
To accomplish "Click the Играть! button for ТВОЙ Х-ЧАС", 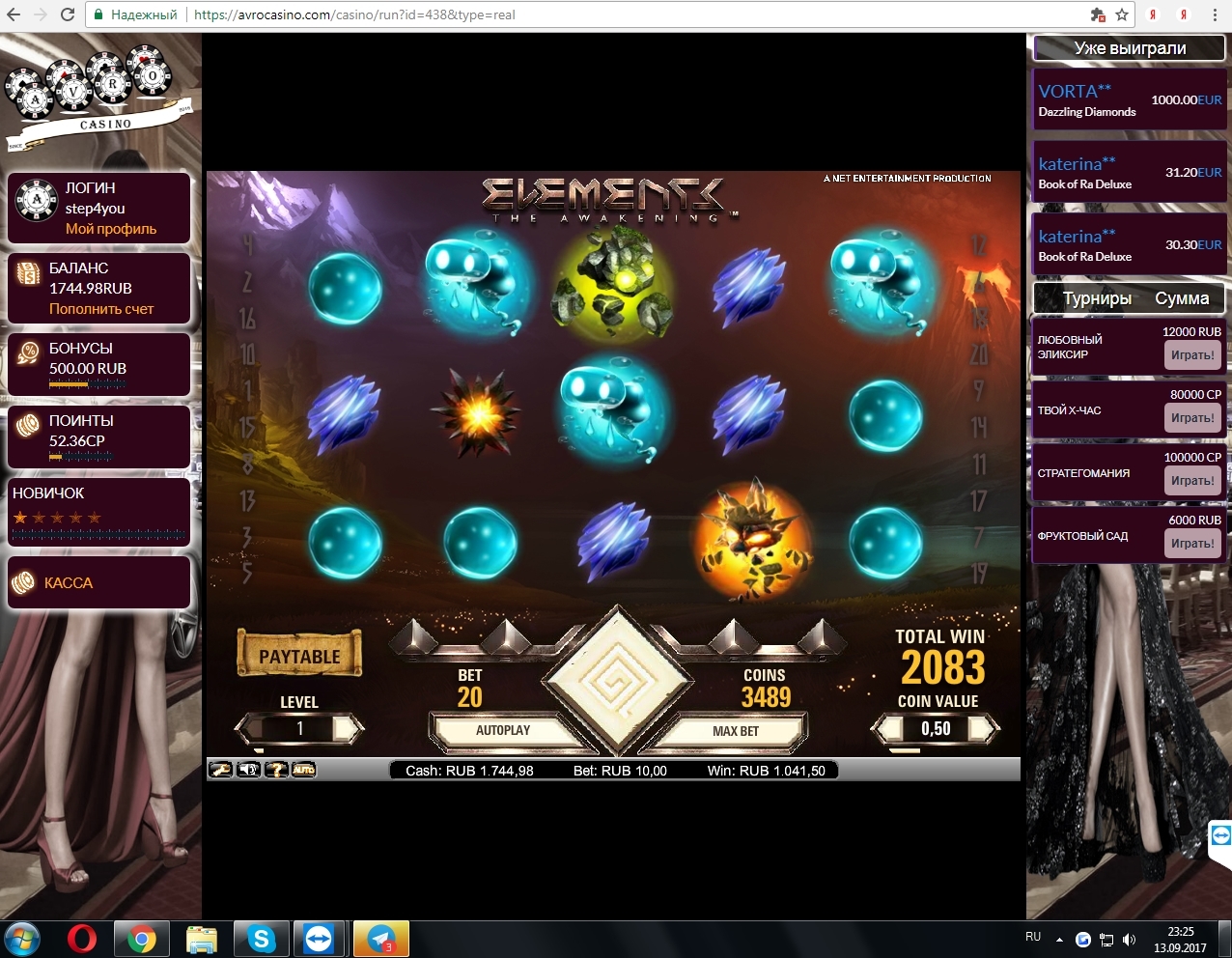I will click(x=1192, y=418).
